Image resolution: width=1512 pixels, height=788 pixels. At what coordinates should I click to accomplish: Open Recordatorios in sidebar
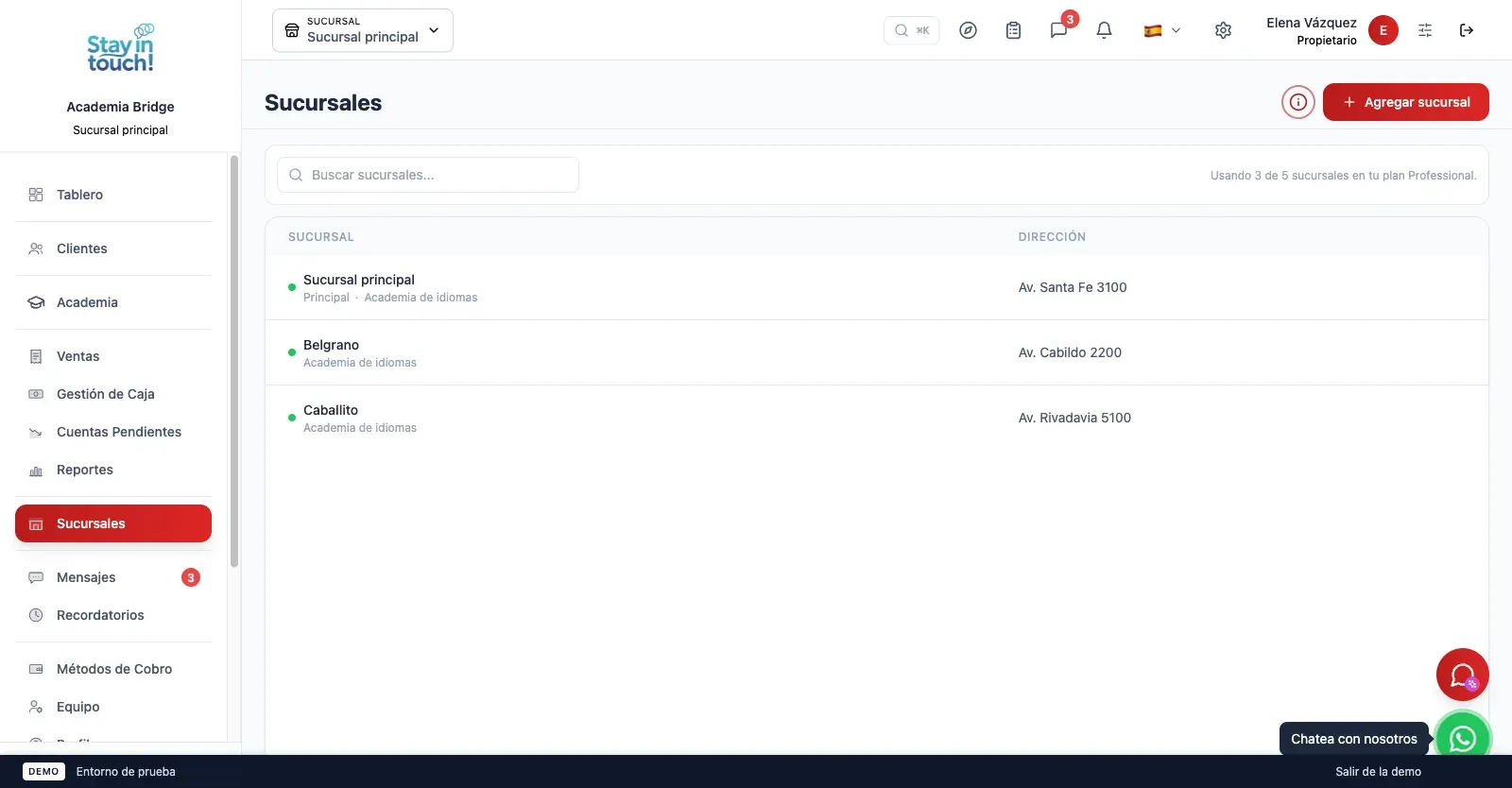[113, 615]
